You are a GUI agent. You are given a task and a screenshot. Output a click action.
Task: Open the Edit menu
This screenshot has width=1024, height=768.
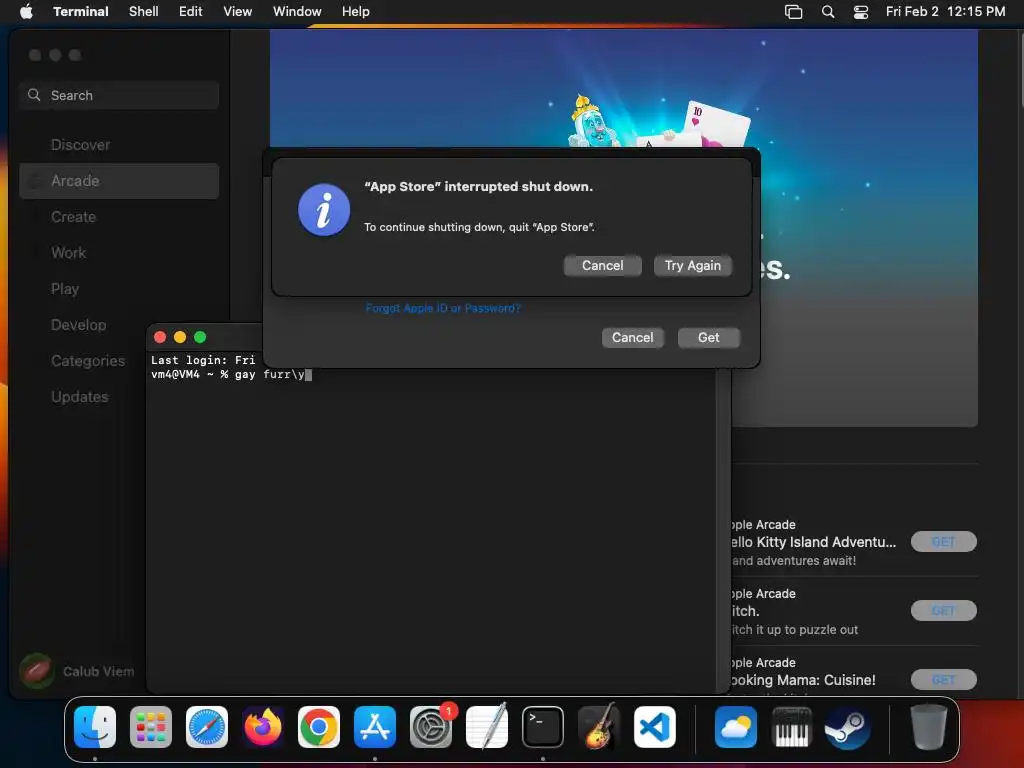(x=190, y=11)
